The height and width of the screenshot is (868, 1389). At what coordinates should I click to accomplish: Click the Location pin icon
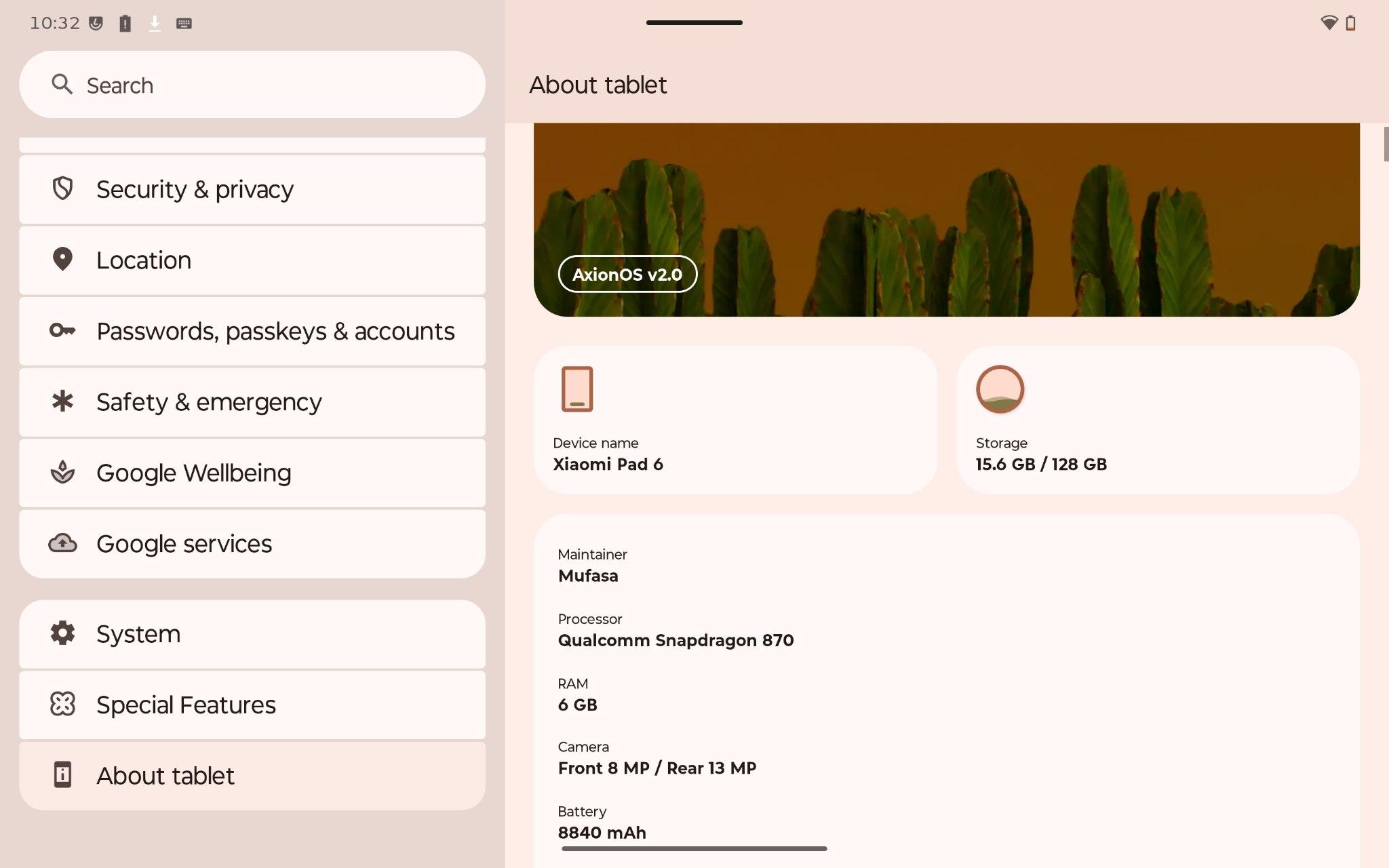tap(62, 259)
